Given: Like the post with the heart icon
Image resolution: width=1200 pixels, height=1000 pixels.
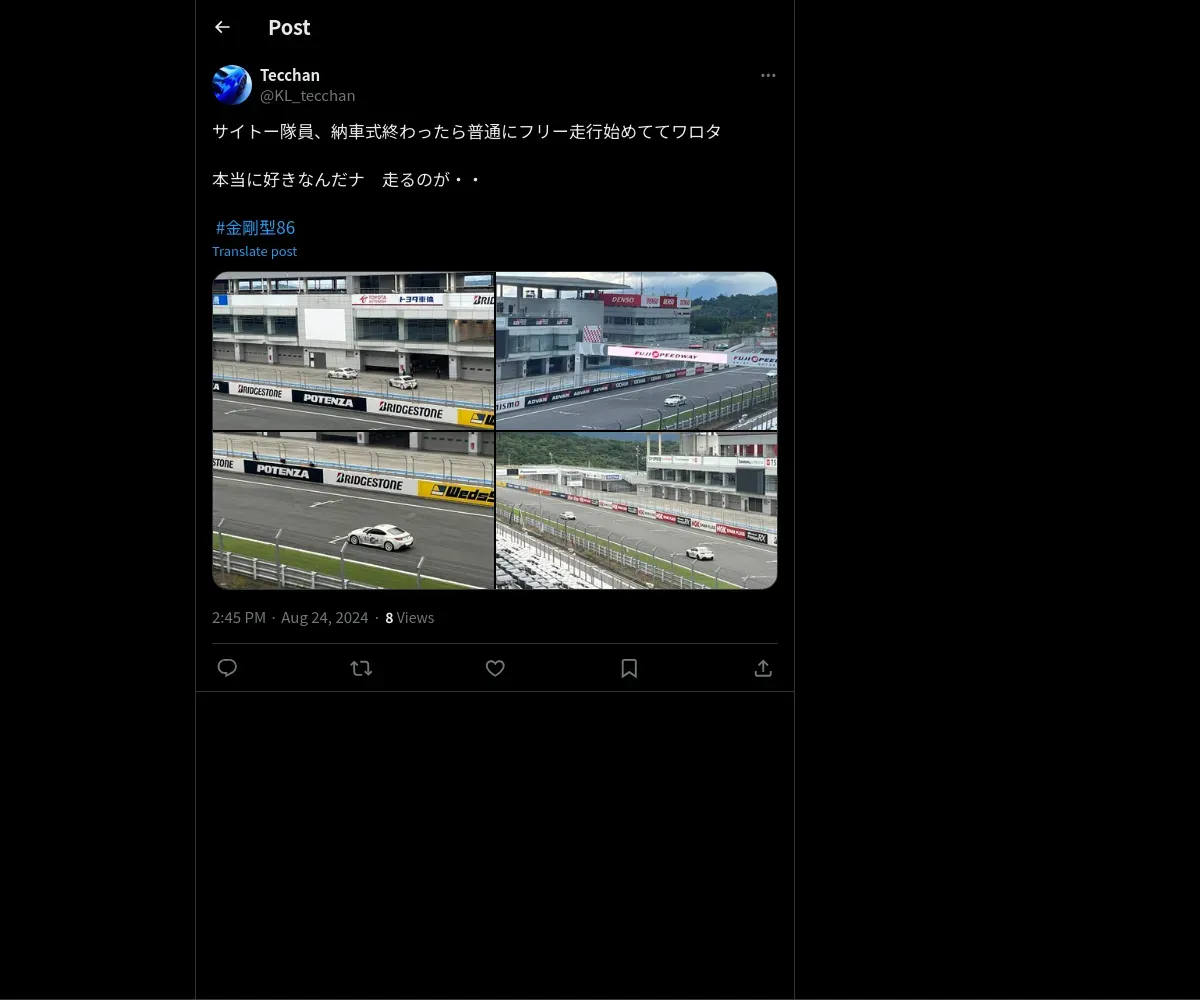Looking at the screenshot, I should 495,668.
